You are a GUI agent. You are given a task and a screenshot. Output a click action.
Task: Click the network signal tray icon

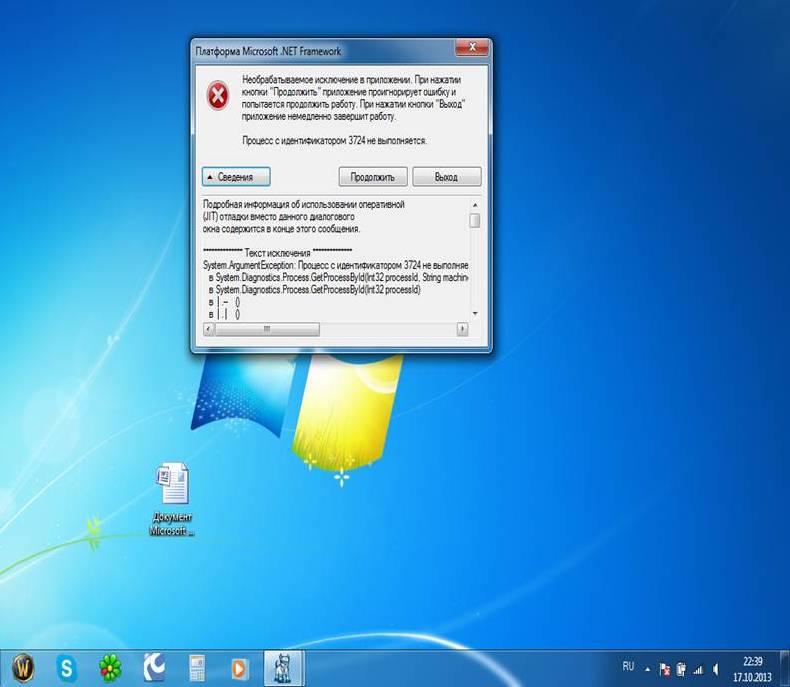tap(698, 670)
